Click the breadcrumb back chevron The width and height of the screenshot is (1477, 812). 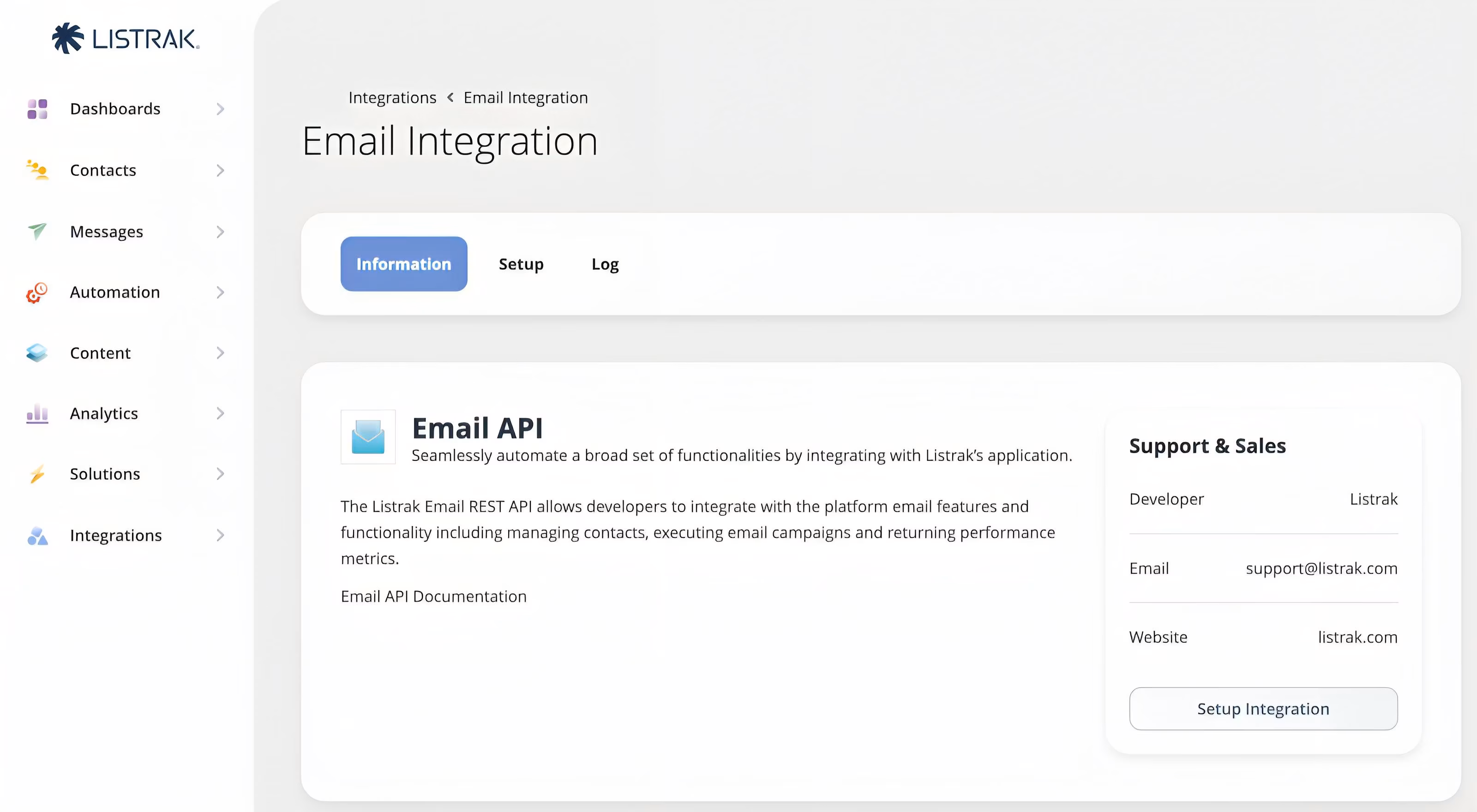450,97
